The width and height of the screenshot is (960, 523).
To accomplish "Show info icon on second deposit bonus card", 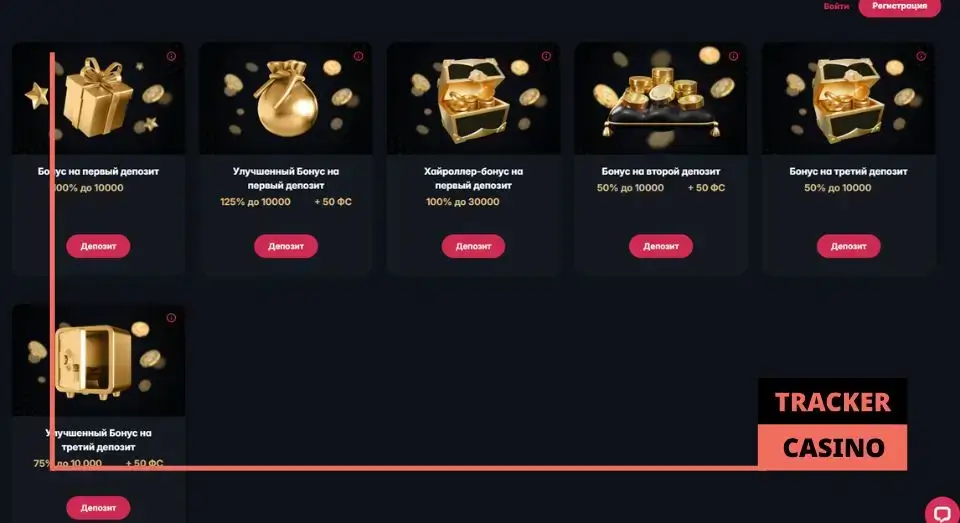I will [x=733, y=56].
